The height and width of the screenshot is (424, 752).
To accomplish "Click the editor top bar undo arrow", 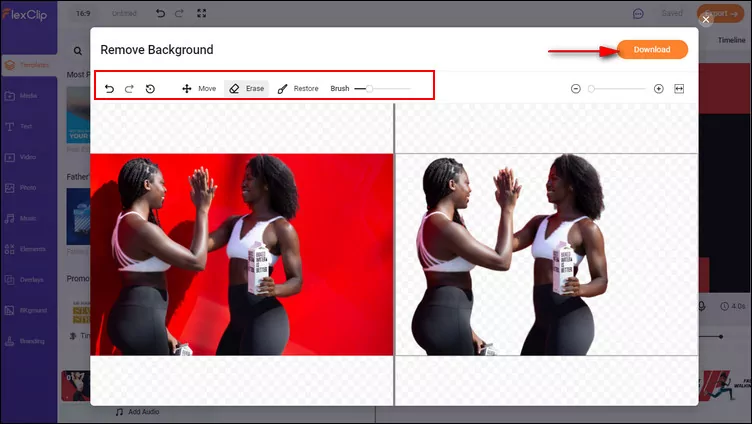I will tap(160, 13).
